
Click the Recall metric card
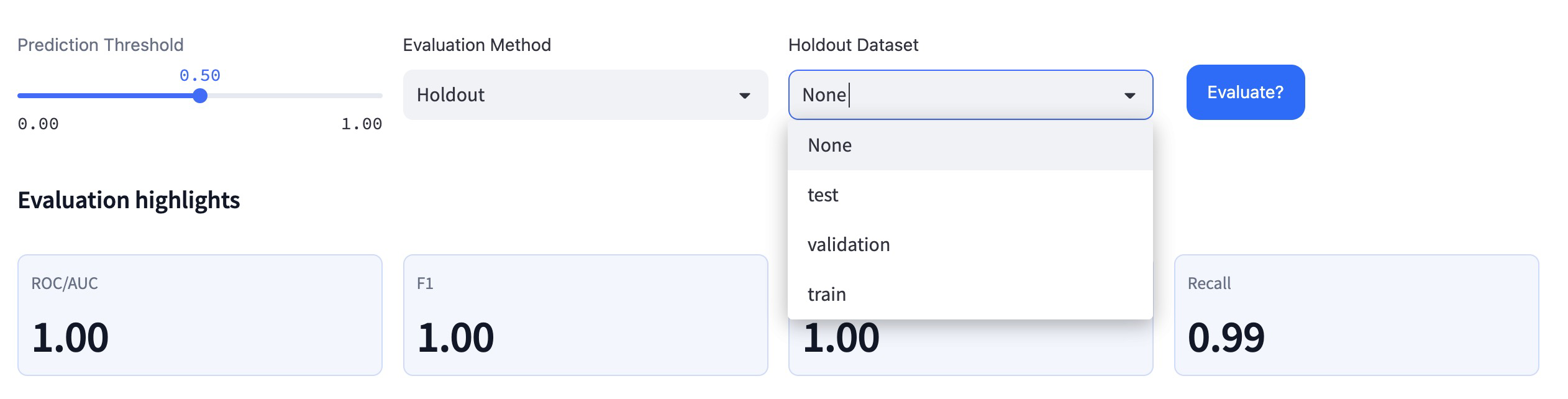pyautogui.click(x=1356, y=314)
